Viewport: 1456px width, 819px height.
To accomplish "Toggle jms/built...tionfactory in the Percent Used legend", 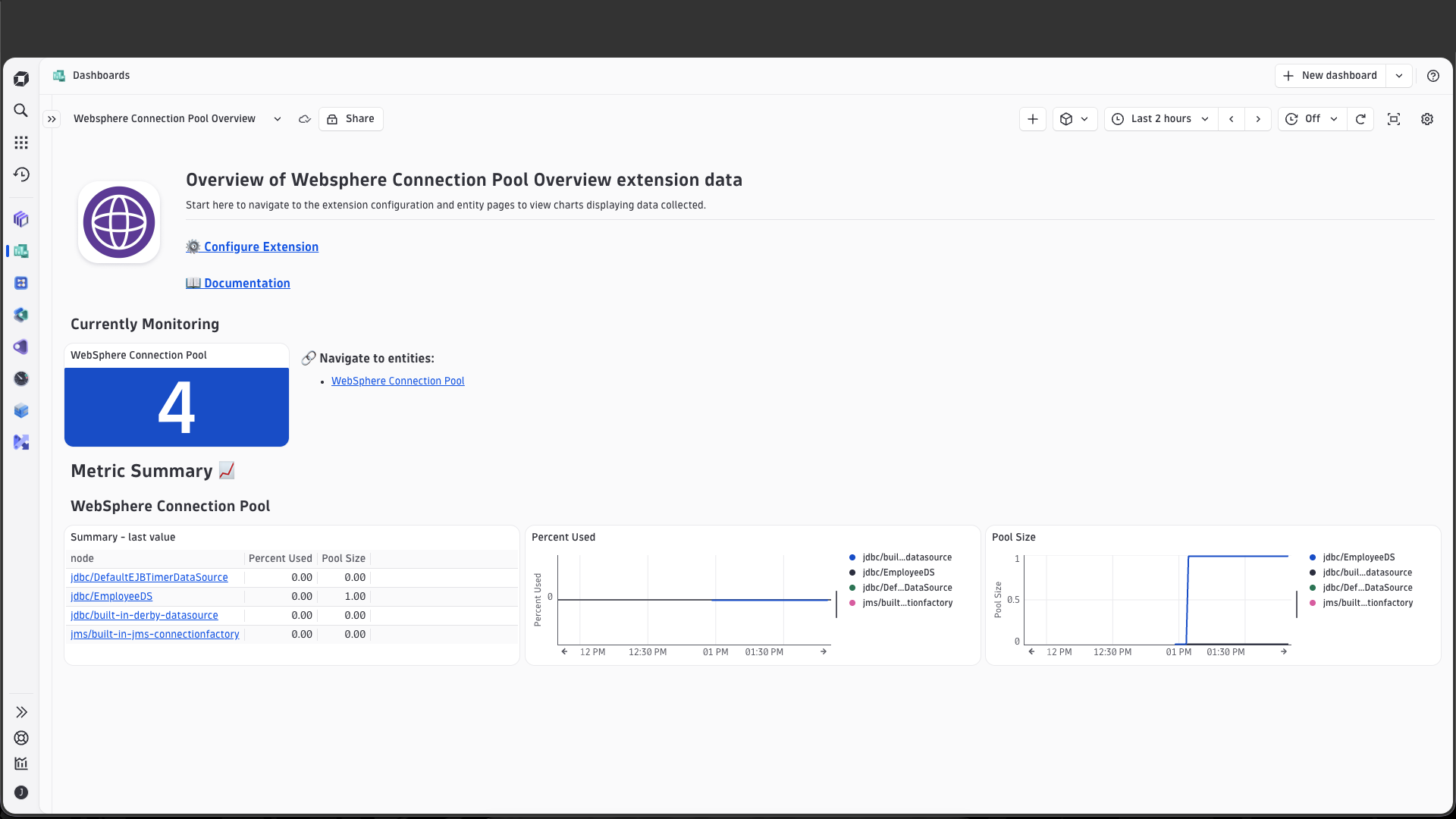I will tap(901, 603).
